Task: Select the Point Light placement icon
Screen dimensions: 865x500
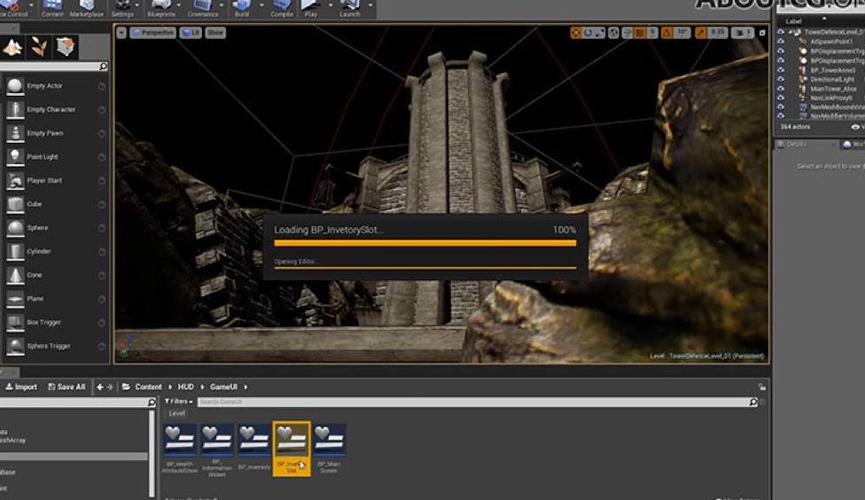Action: tap(15, 157)
